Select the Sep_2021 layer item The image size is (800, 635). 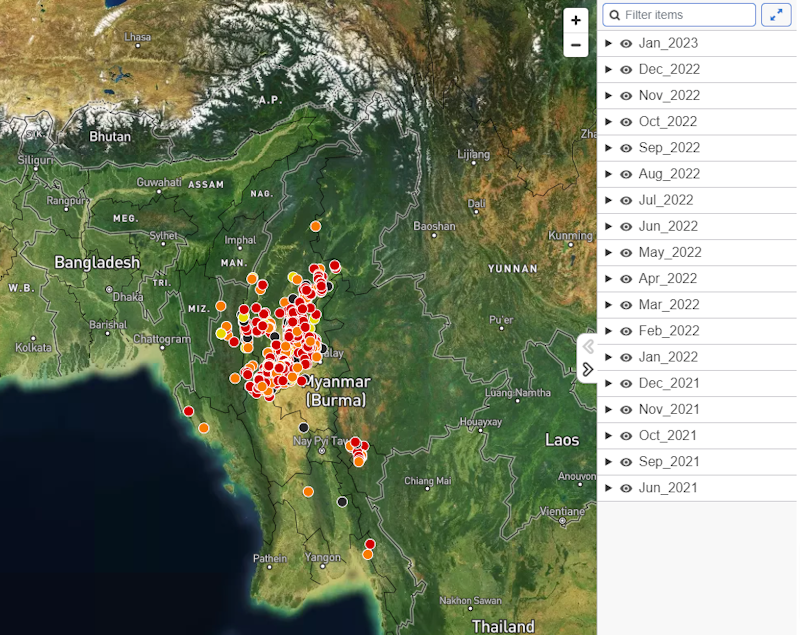pyautogui.click(x=668, y=462)
